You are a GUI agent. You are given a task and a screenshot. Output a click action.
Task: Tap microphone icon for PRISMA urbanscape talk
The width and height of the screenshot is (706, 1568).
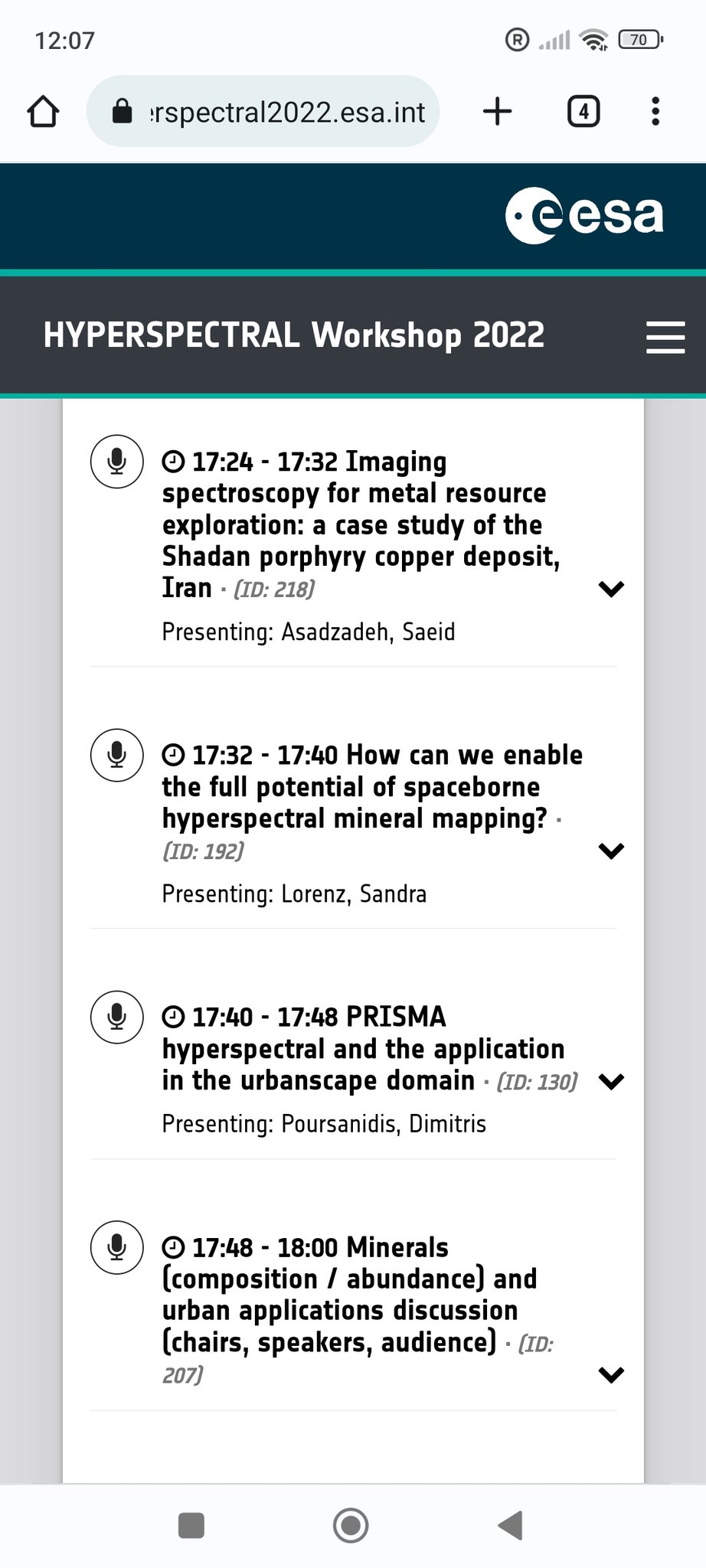(117, 1017)
